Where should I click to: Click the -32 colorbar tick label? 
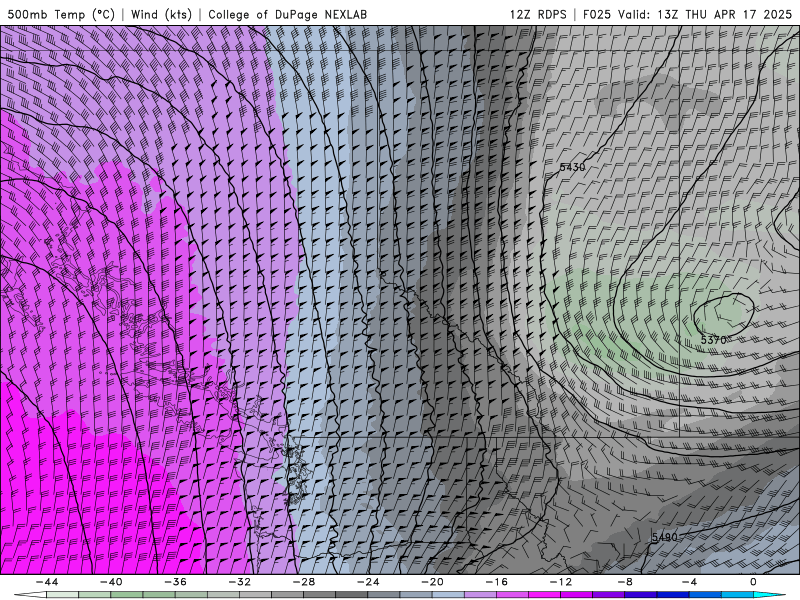click(240, 582)
